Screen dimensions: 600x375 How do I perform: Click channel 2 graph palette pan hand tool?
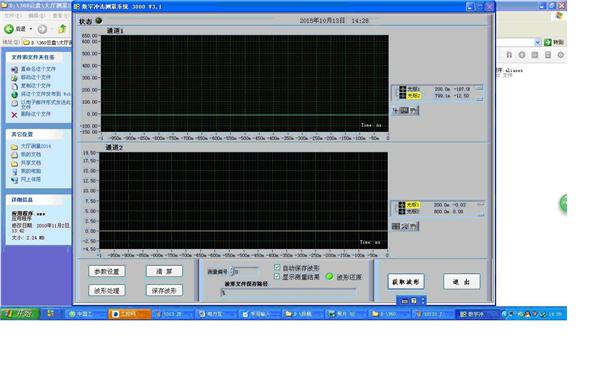(414, 226)
